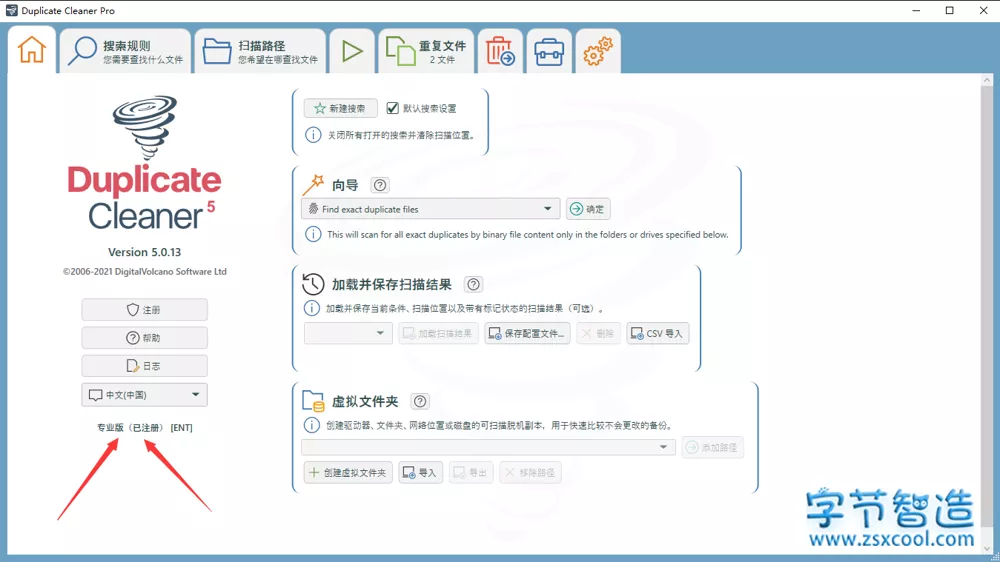The height and width of the screenshot is (562, 1000).
Task: Click the 保存配置文件 button
Action: (527, 333)
